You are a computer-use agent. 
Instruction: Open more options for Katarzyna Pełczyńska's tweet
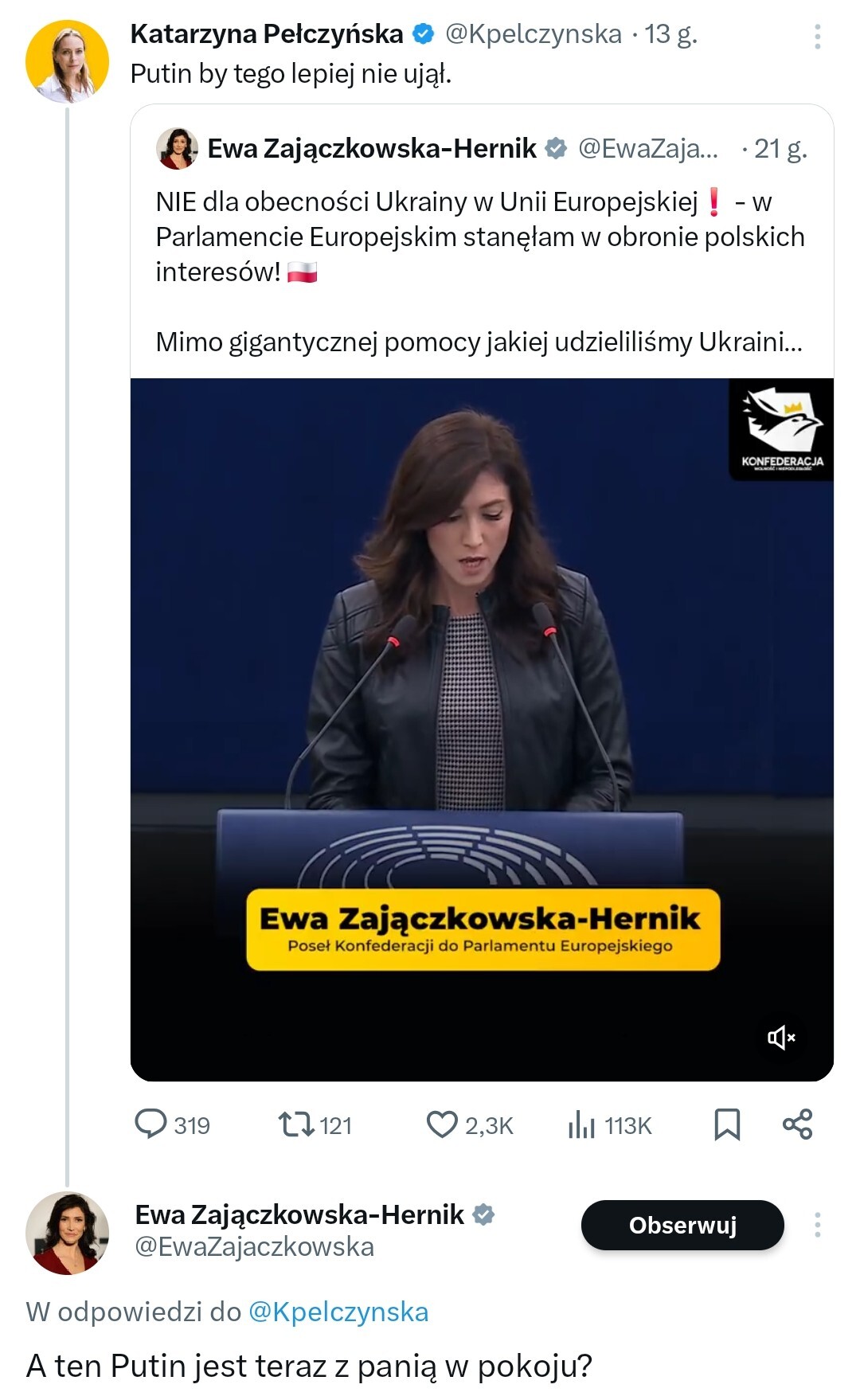point(818,37)
